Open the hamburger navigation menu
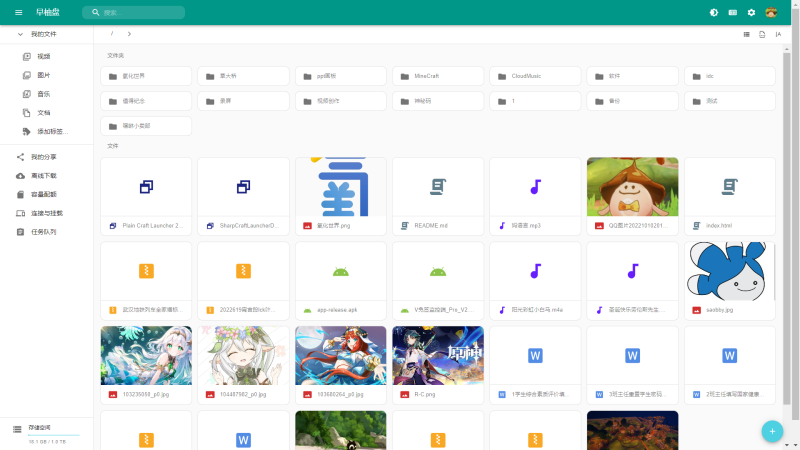 [x=18, y=12]
